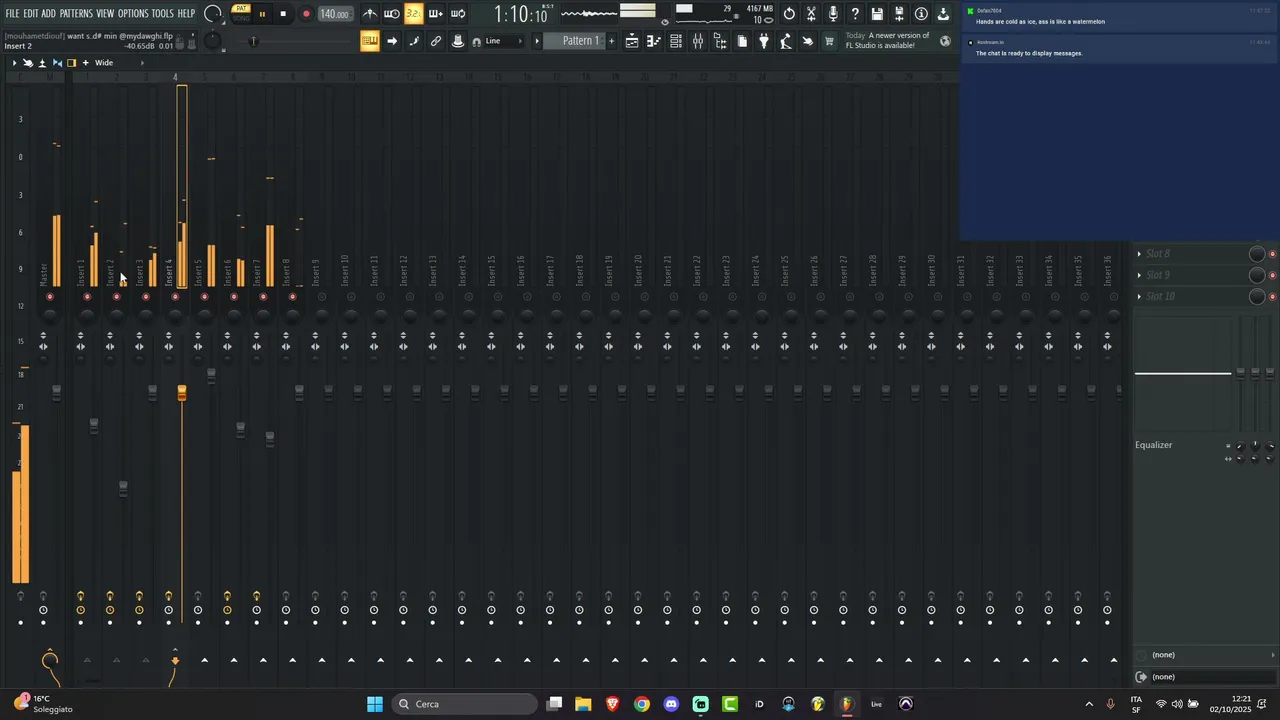The height and width of the screenshot is (720, 1280).
Task: Open the Windows Start button
Action: 375,704
